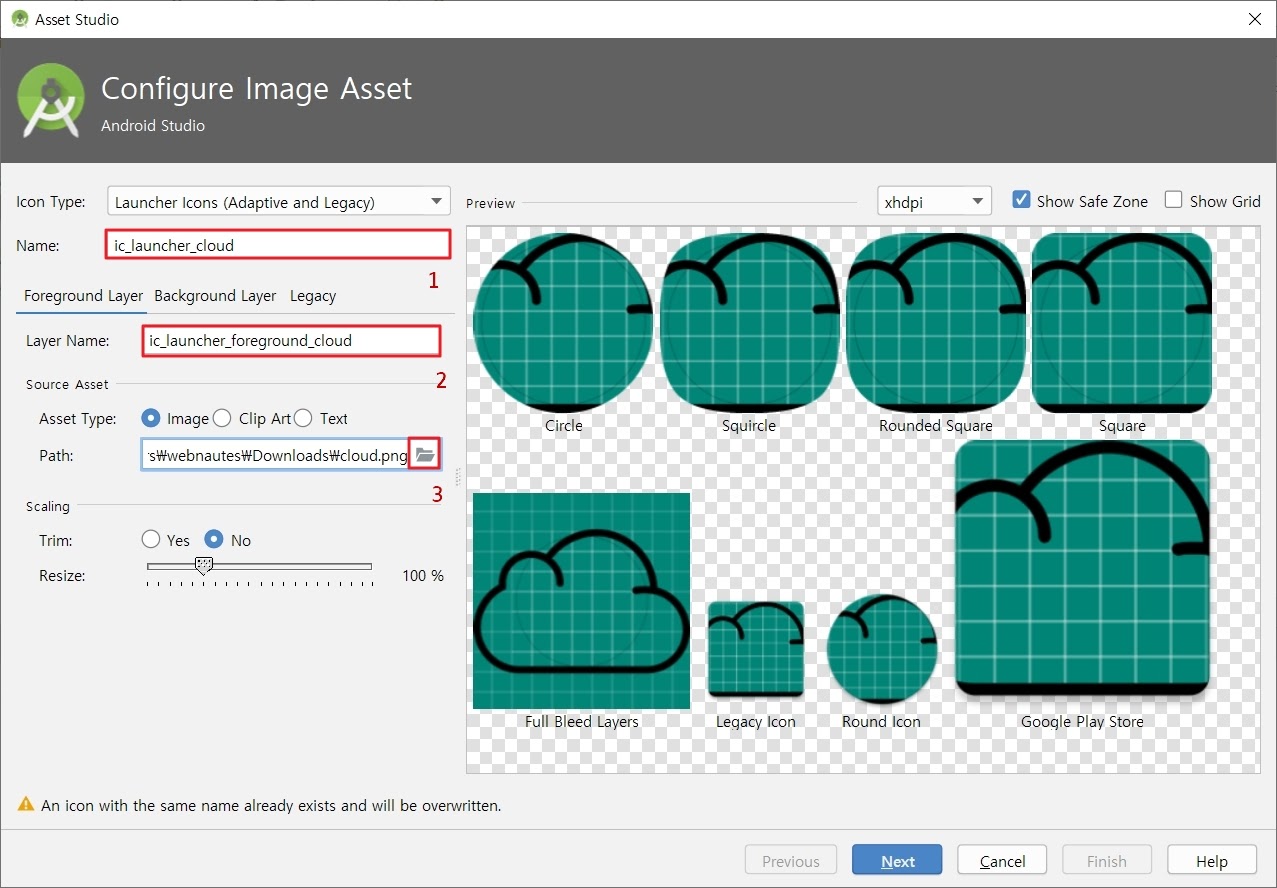The height and width of the screenshot is (888, 1277).
Task: Open the Icon Type dropdown
Action: click(279, 202)
